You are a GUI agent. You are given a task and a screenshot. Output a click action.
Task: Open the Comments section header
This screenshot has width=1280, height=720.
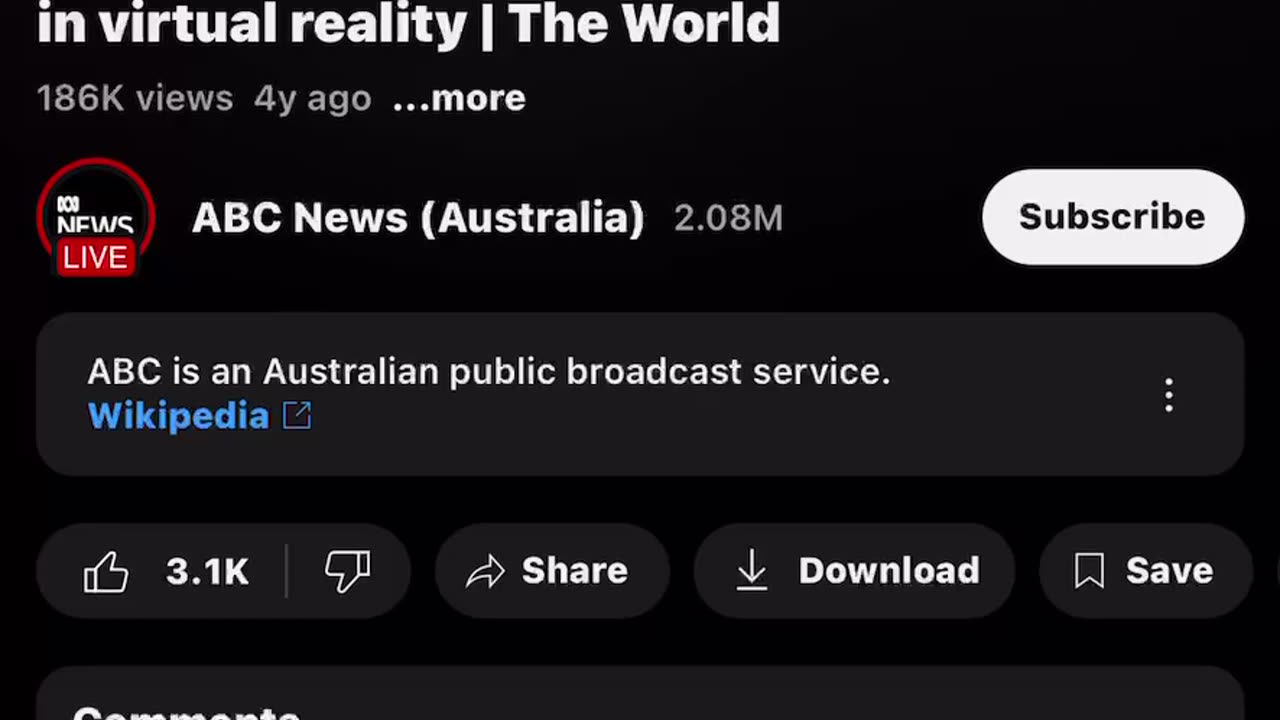point(187,712)
